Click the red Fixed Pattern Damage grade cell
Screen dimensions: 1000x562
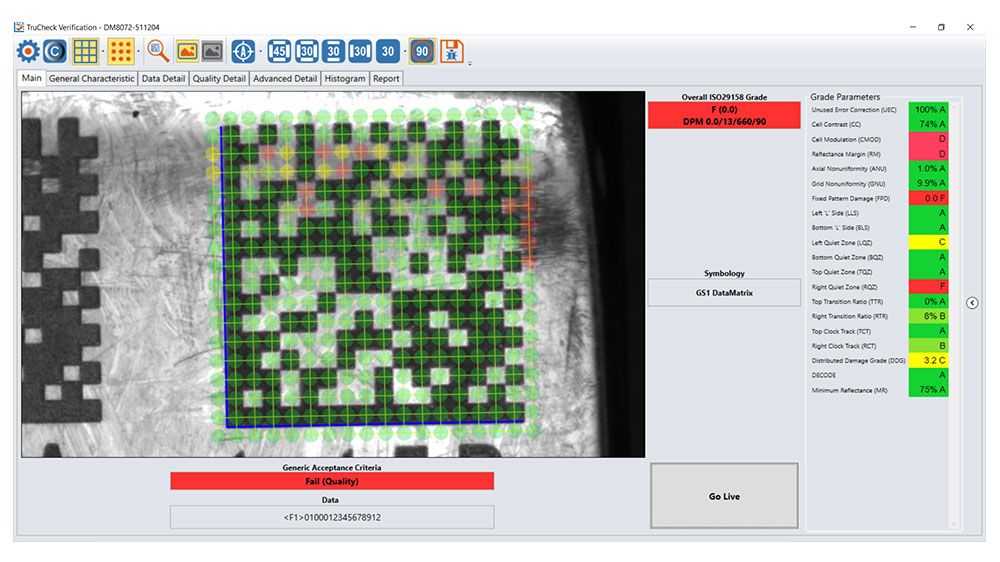point(928,198)
